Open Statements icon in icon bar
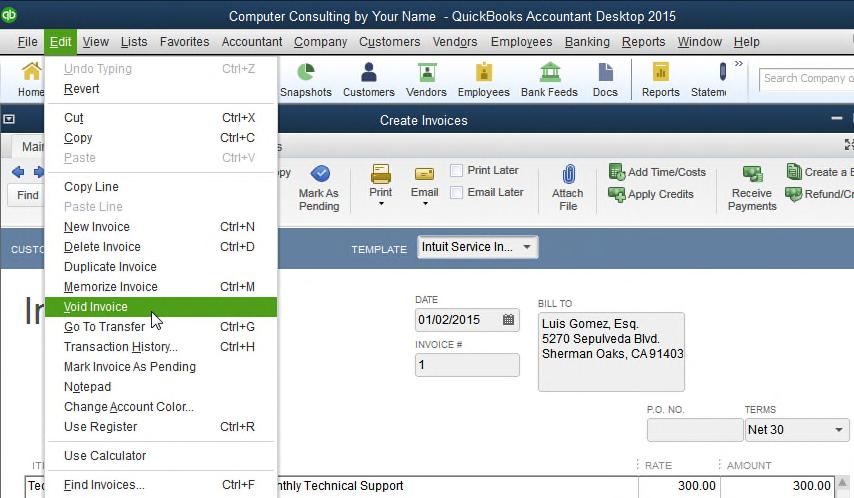This screenshot has width=854, height=498. click(x=709, y=80)
